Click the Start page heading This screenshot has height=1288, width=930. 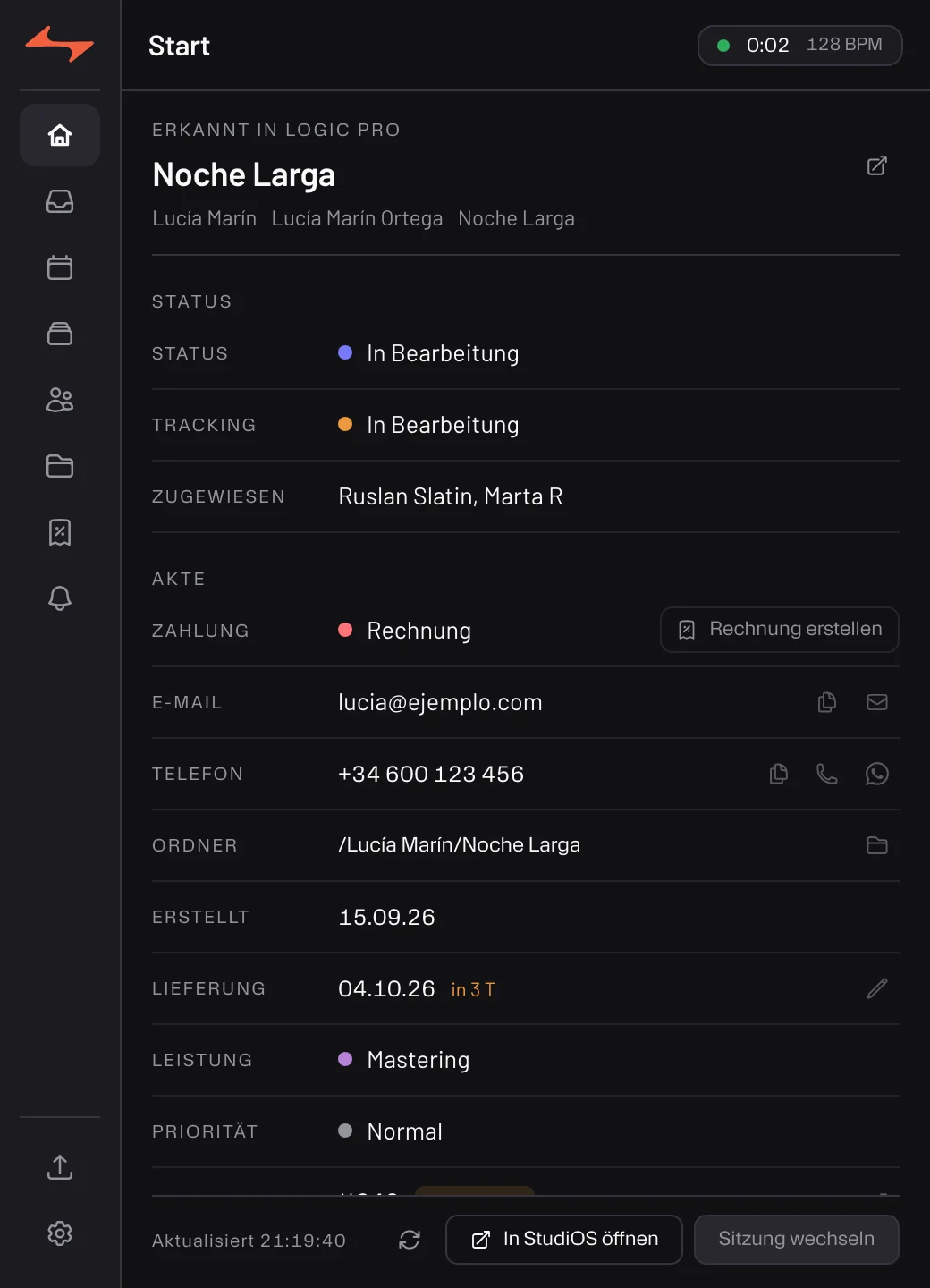[179, 46]
